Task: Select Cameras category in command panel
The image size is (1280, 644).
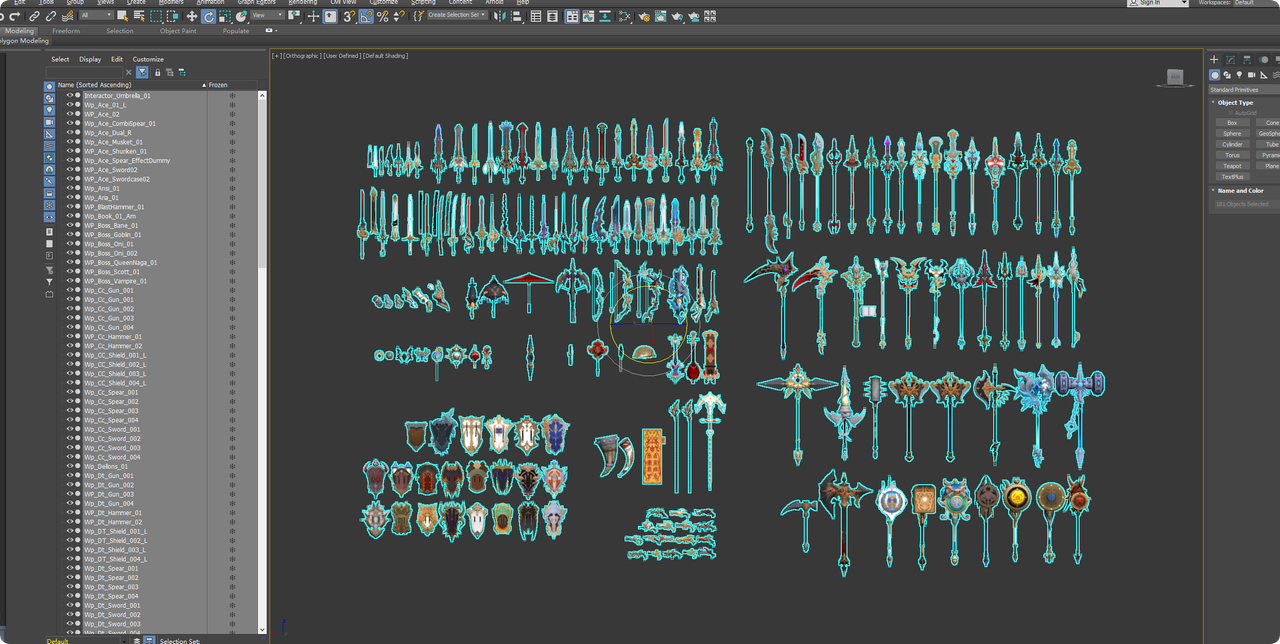Action: click(x=1251, y=75)
